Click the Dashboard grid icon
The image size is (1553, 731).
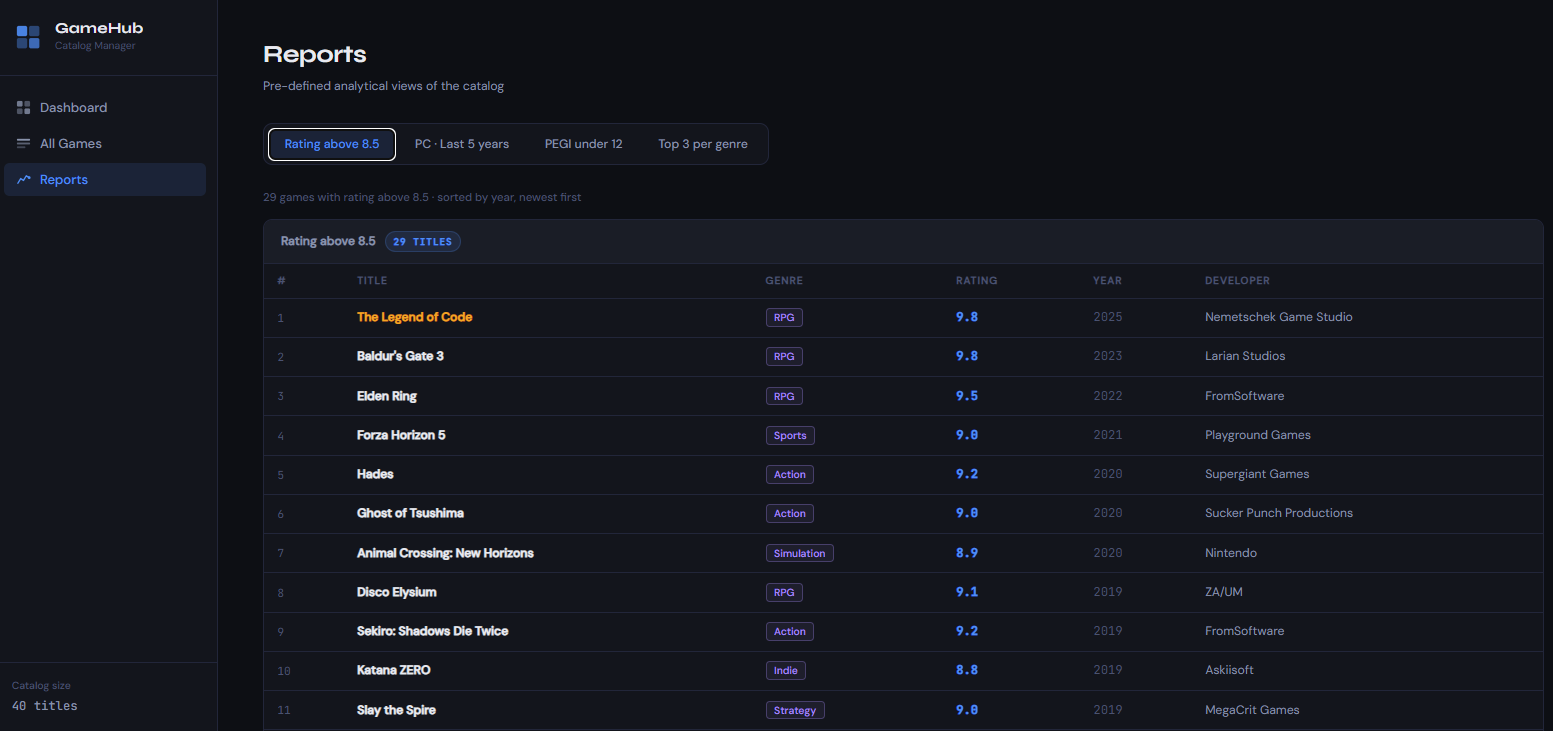pos(24,107)
